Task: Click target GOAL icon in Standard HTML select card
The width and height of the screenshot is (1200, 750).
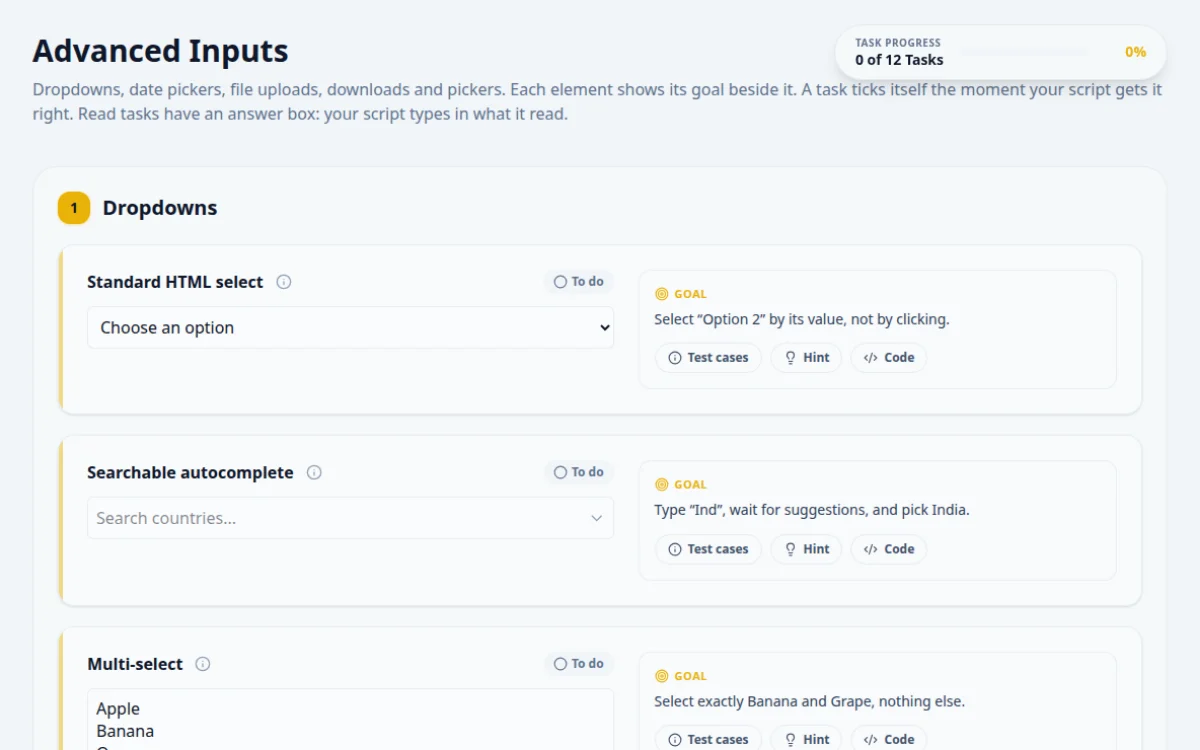Action: (661, 294)
